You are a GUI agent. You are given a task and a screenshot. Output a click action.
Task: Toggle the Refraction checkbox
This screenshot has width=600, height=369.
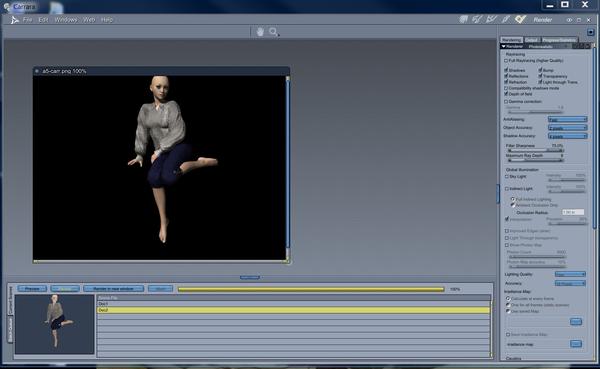pyautogui.click(x=506, y=82)
